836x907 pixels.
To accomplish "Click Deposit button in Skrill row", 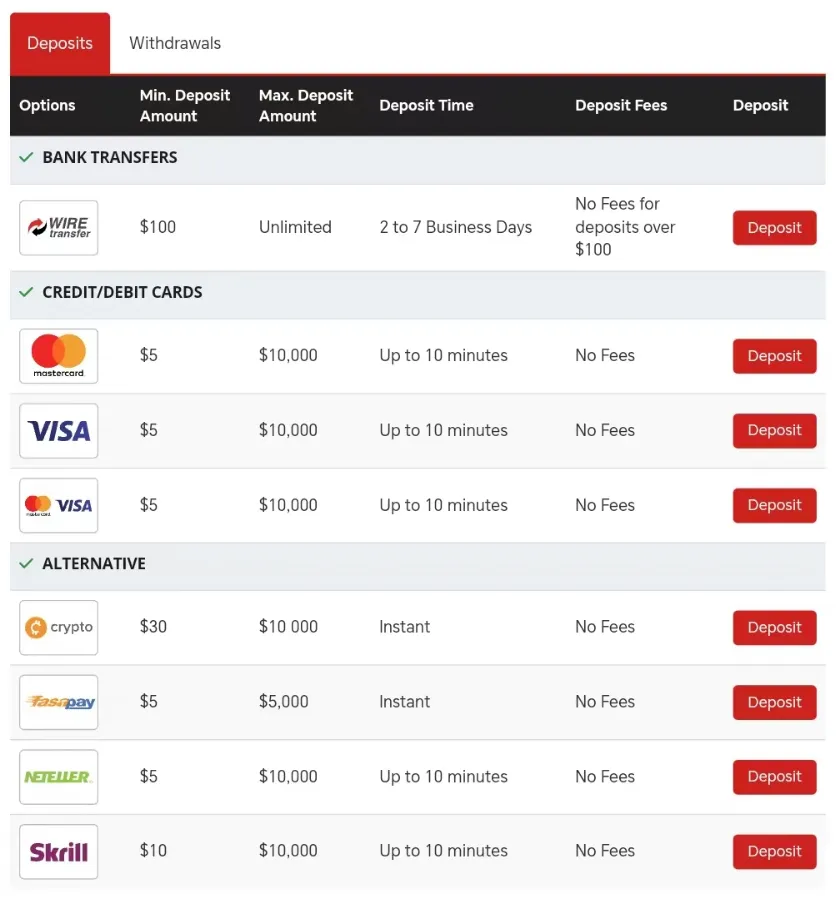I will 774,851.
